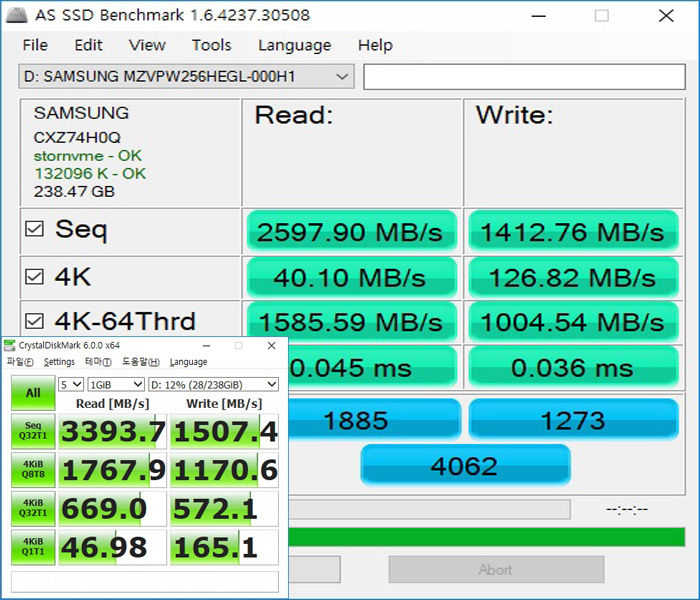
Task: Expand the SAMSUNG MZVPW256HEGL drive dropdown
Action: coord(186,76)
